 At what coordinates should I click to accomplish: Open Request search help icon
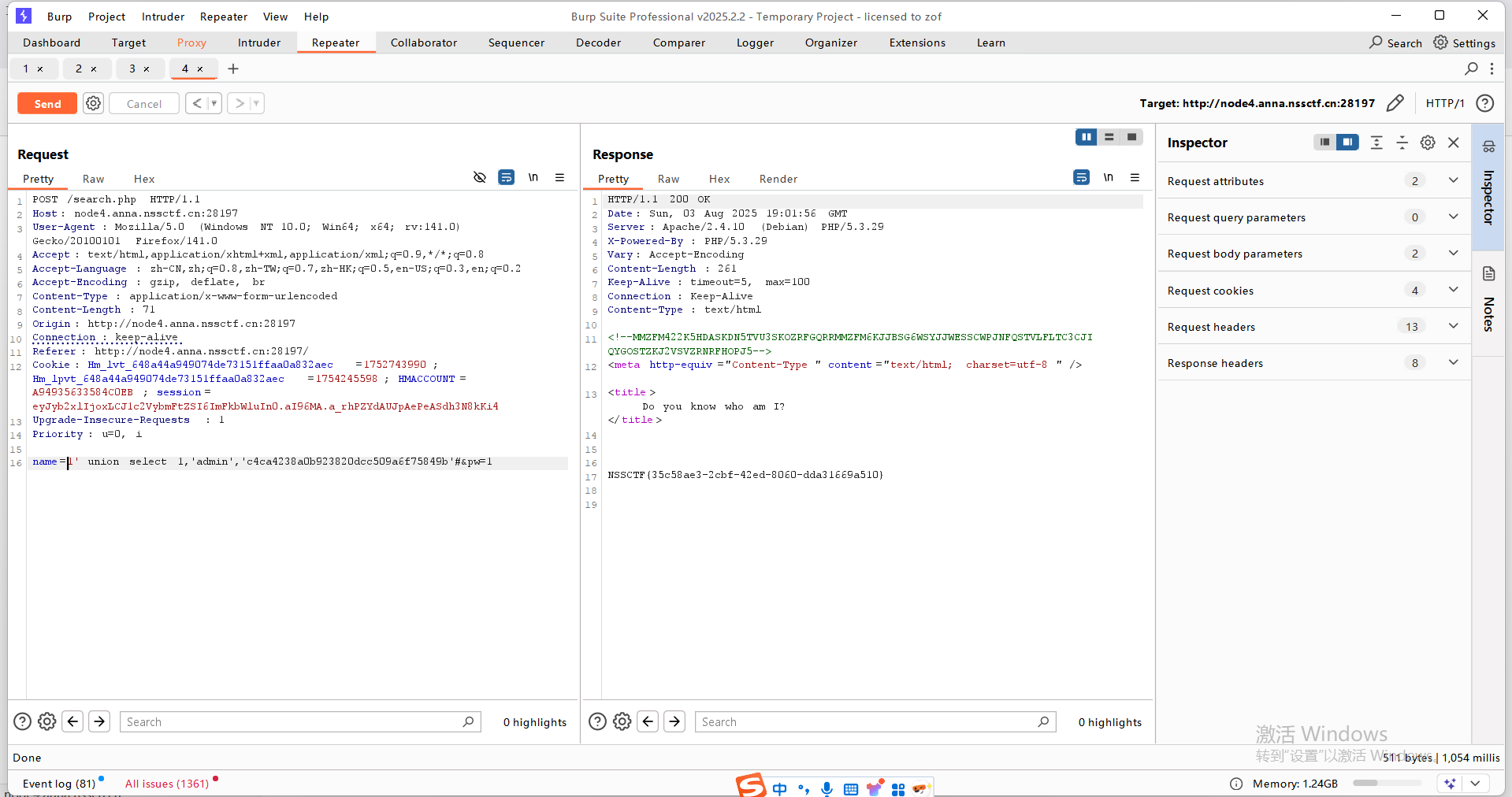(23, 721)
